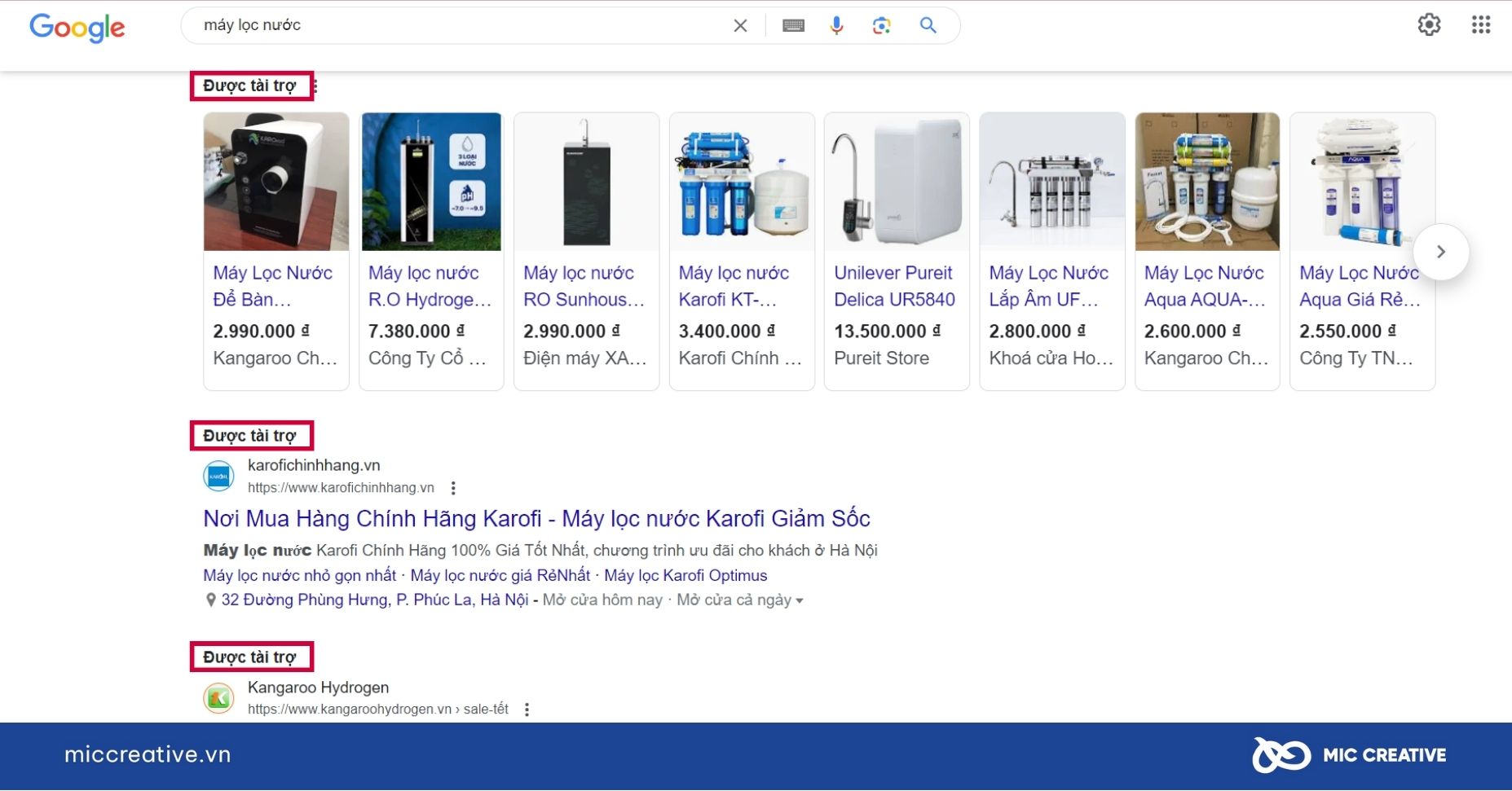Open the 'Máy Lọc Nước Aqua AQUA-' link
Viewport: 1512px width, 791px height.
[1205, 286]
